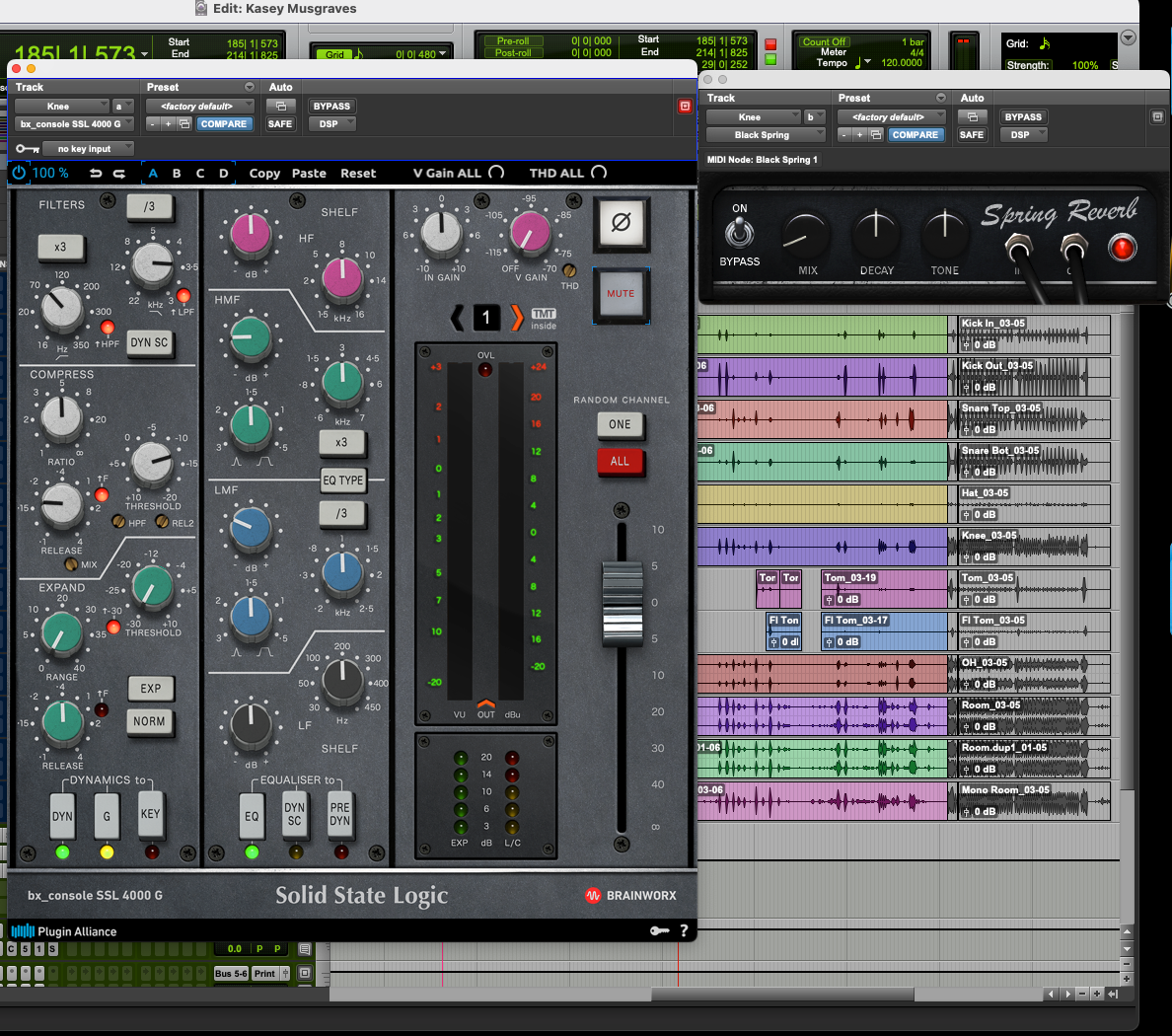Click the next preset plus in bx_console
The width and height of the screenshot is (1172, 1036).
coord(169,124)
